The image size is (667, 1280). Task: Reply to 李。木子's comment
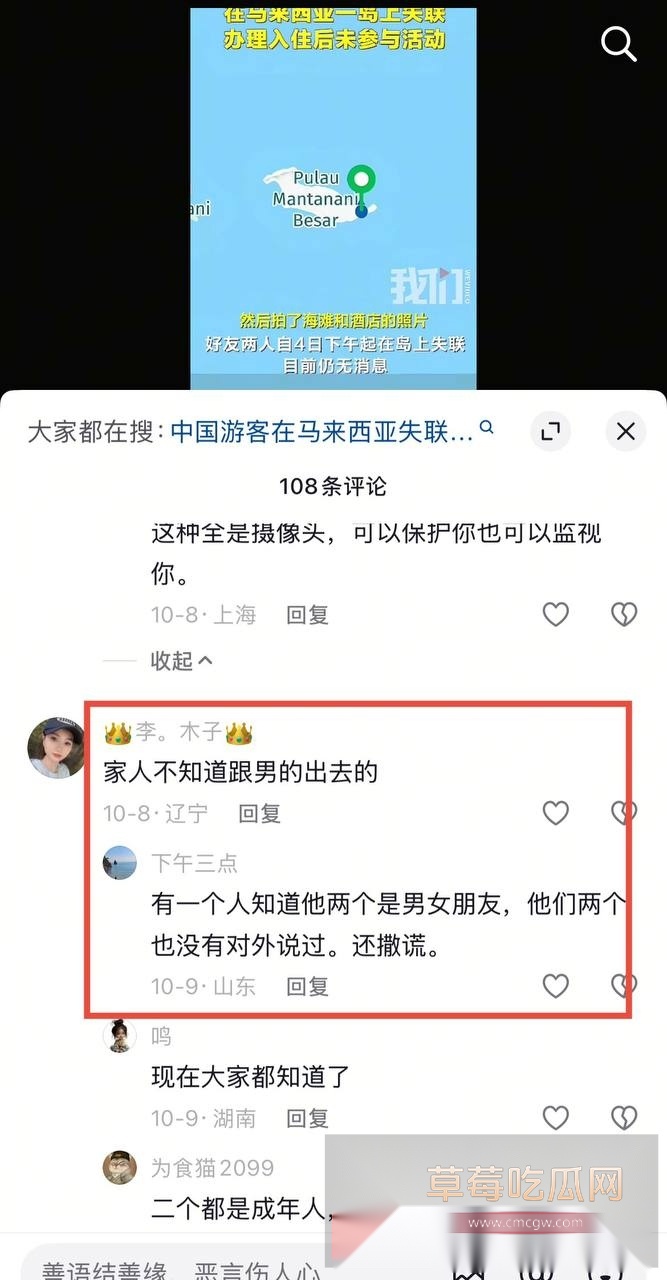(259, 813)
